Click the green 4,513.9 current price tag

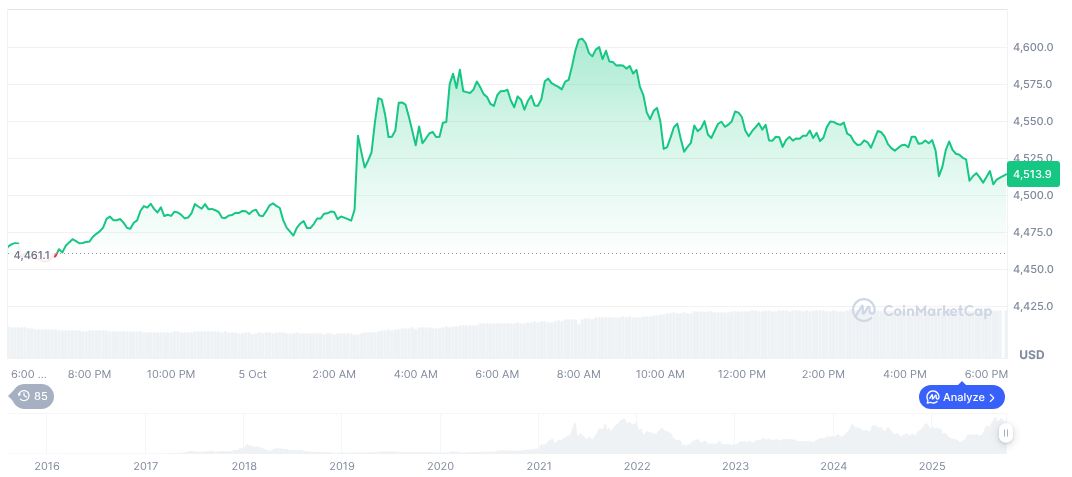coord(1031,174)
